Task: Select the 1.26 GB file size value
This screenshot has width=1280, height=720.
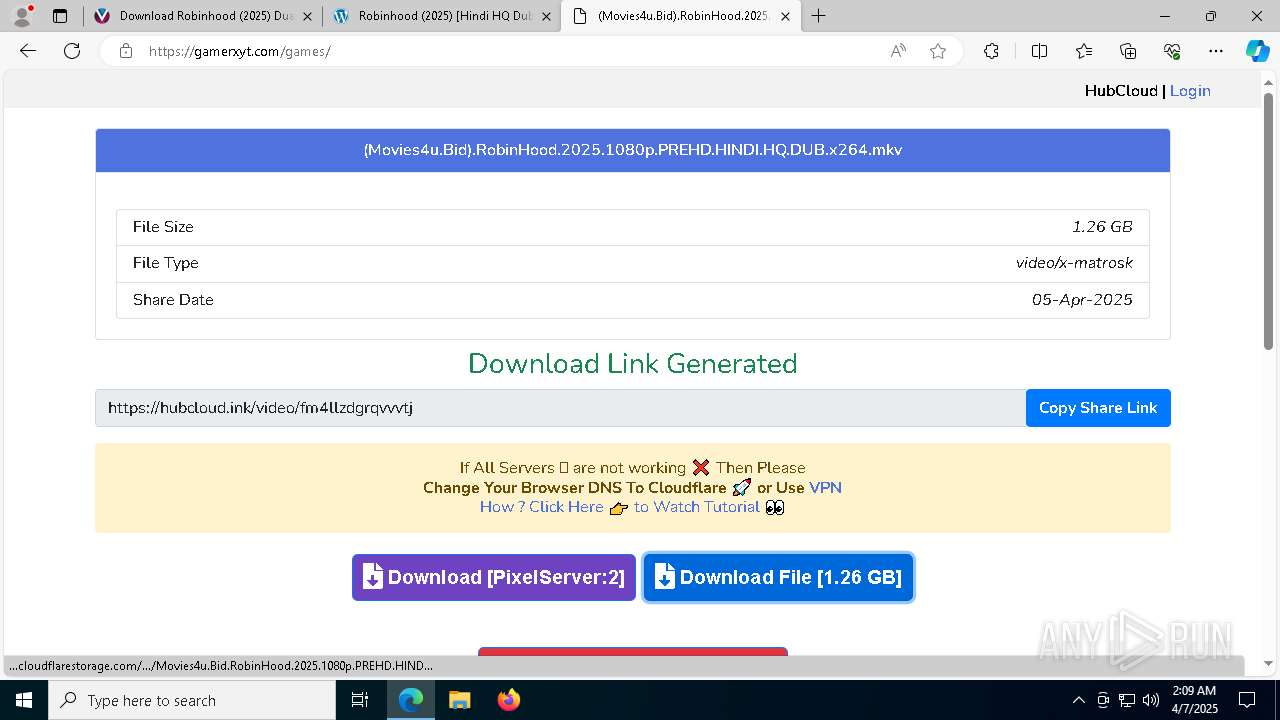Action: [x=1102, y=227]
